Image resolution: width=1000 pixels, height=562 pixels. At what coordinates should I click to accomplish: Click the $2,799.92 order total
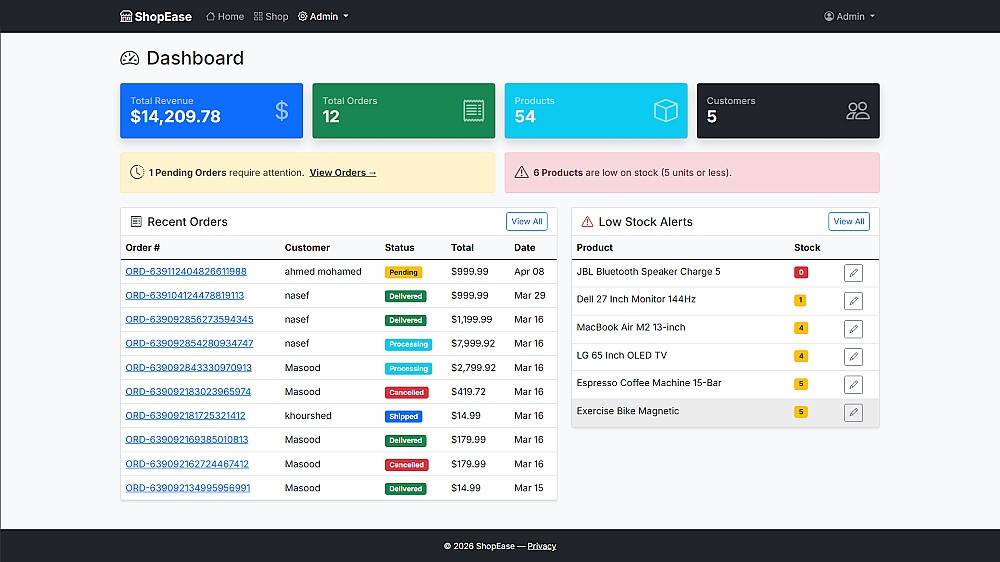point(473,368)
